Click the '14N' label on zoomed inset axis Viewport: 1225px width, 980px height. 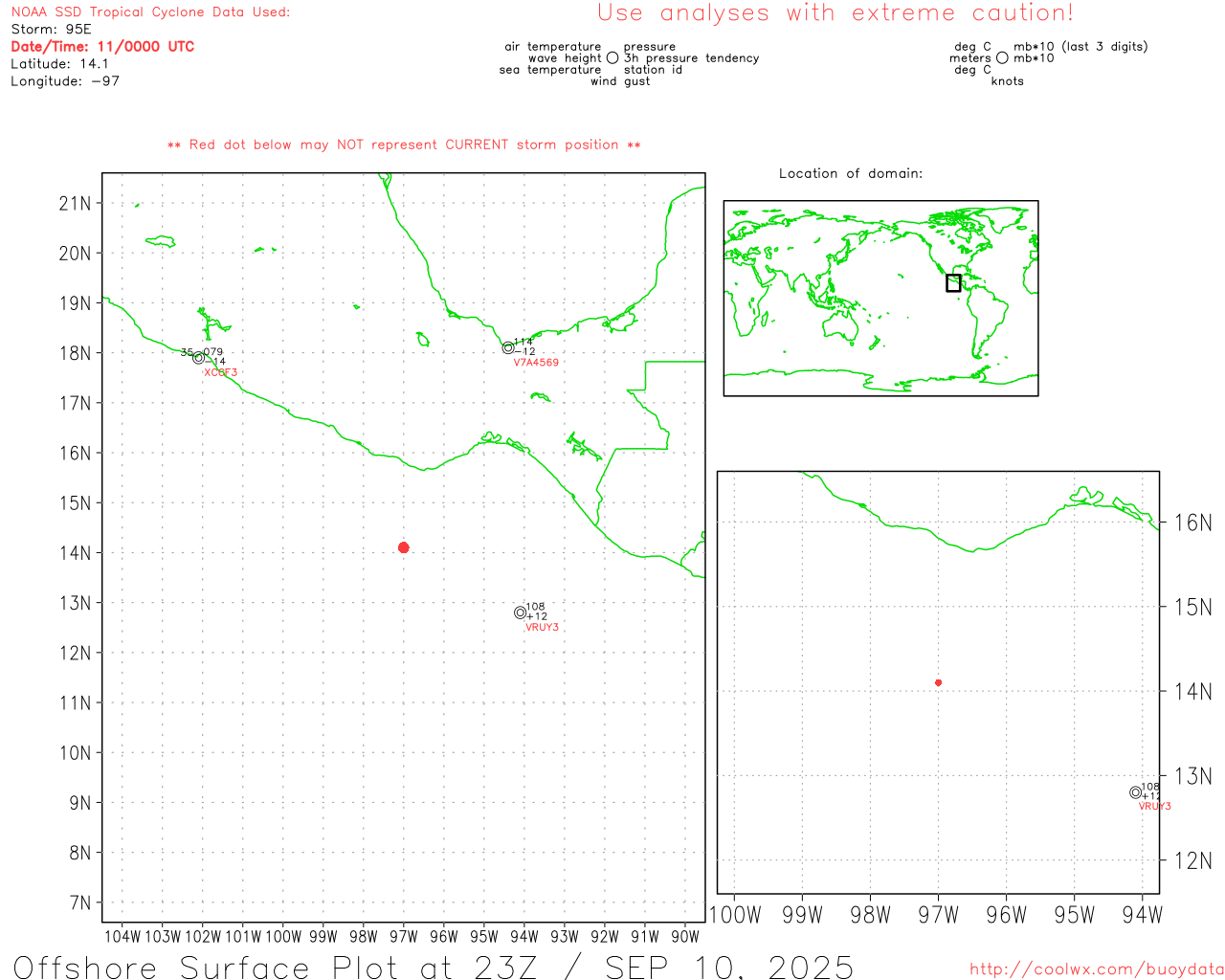tap(1192, 691)
